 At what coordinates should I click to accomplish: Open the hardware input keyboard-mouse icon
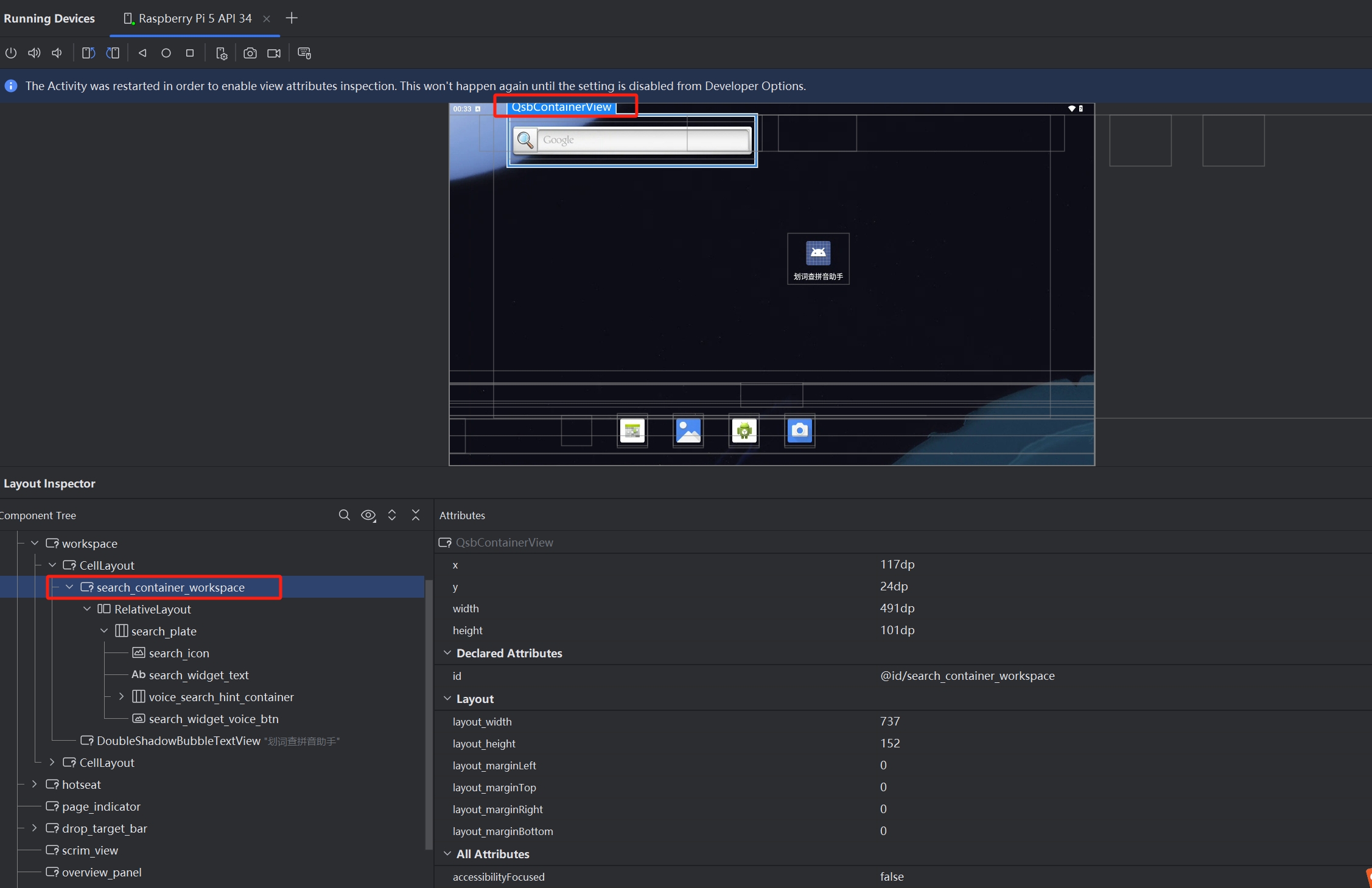[304, 53]
